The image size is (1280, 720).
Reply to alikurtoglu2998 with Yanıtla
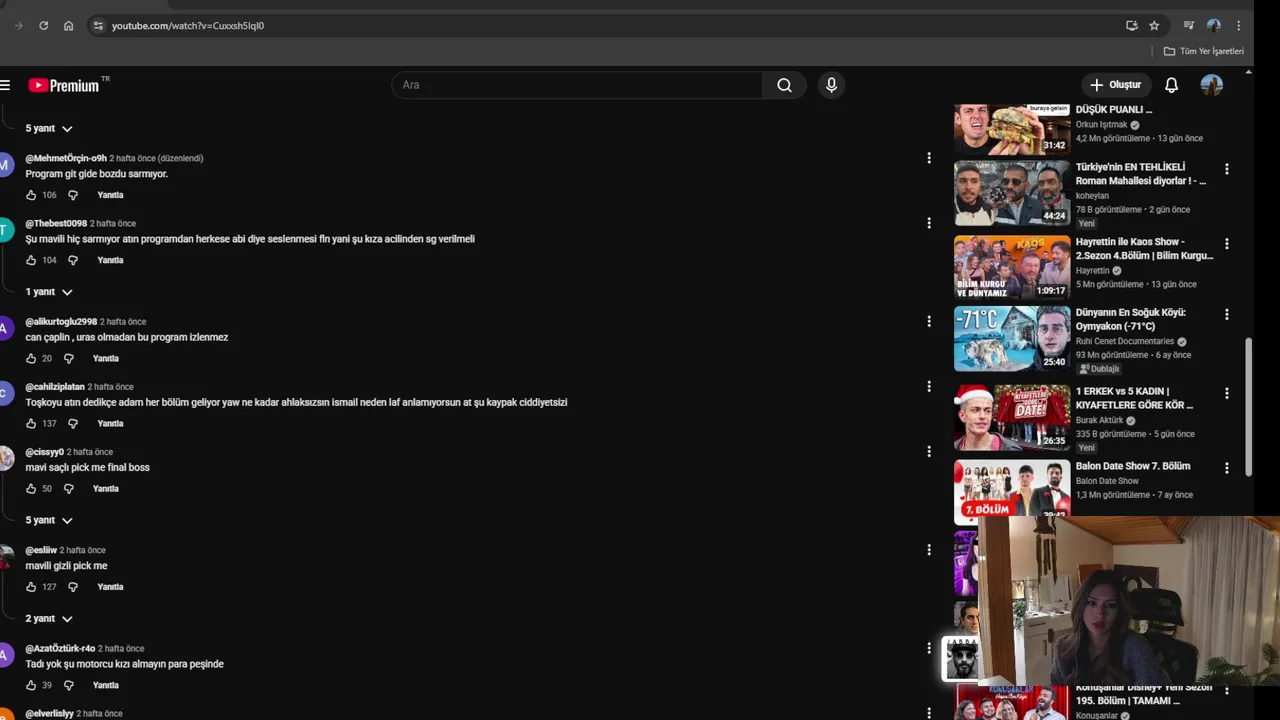[106, 358]
